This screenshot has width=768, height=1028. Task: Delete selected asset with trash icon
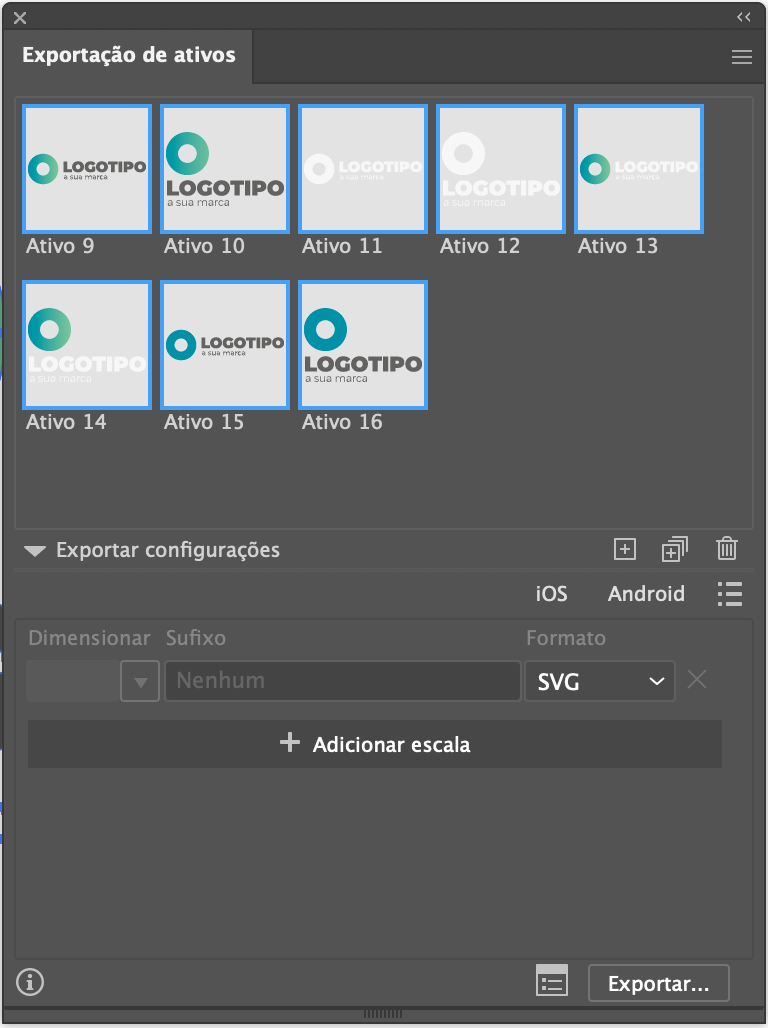tap(727, 548)
